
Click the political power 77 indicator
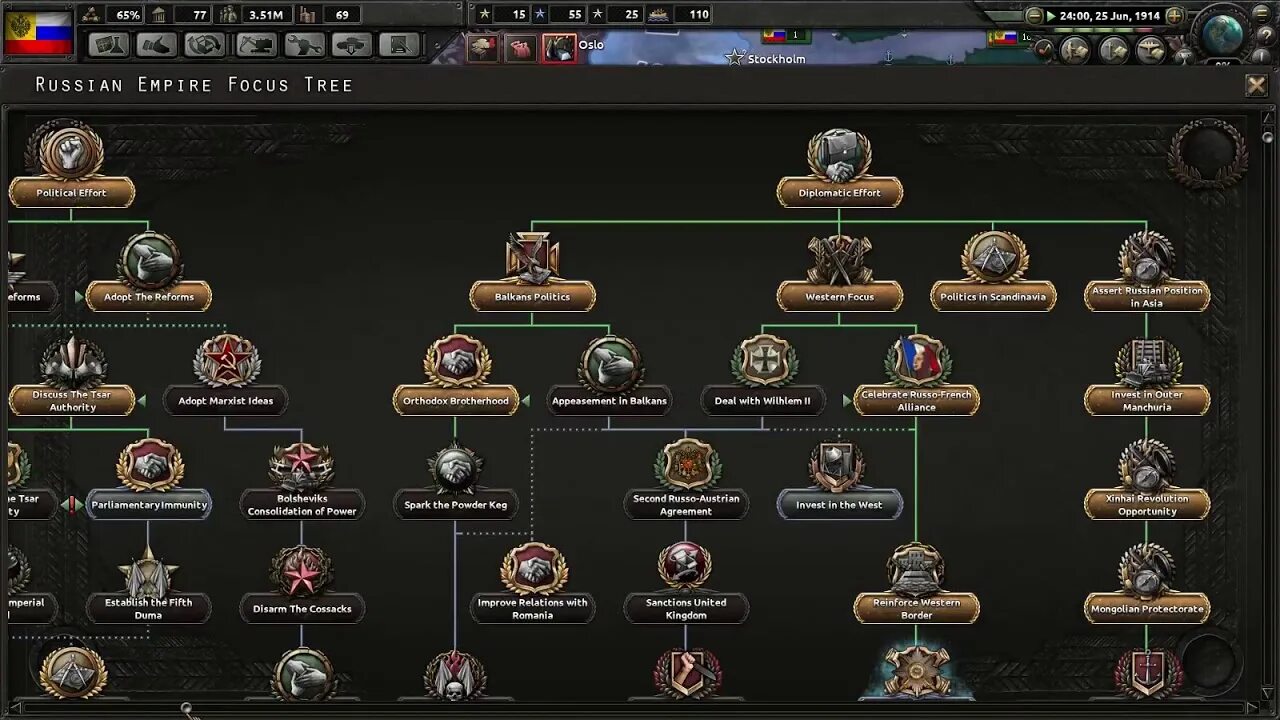tap(181, 15)
